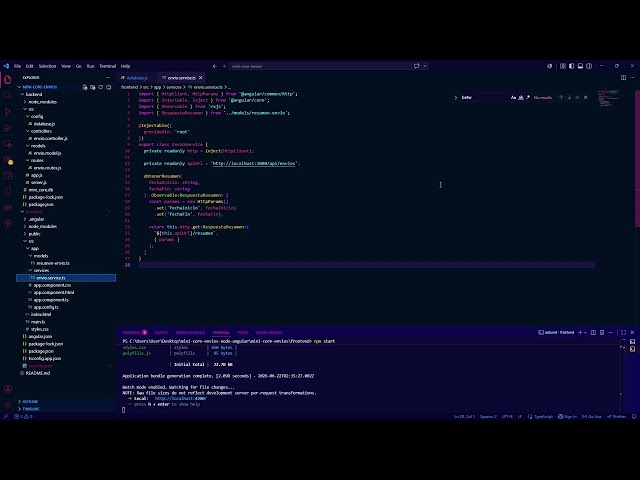Screen dimensions: 640x480
Task: Toggle the primary side bar
Action: point(571,66)
